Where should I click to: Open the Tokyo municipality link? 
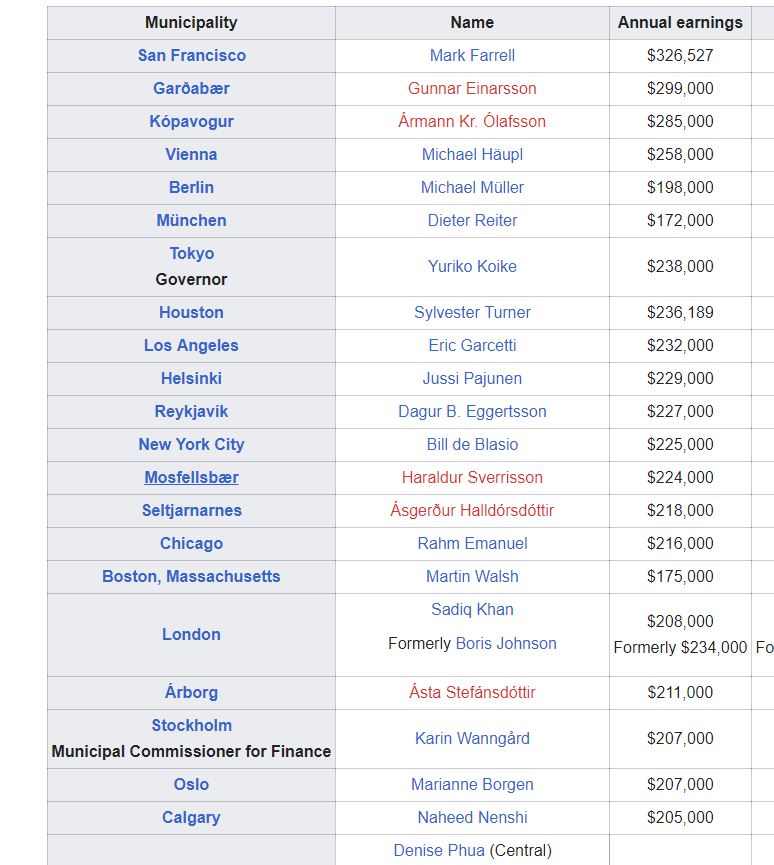191,253
